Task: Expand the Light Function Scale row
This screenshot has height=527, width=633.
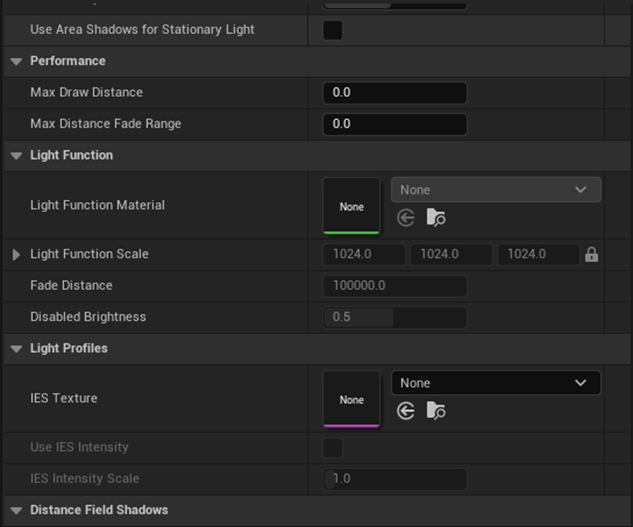Action: 16,255
